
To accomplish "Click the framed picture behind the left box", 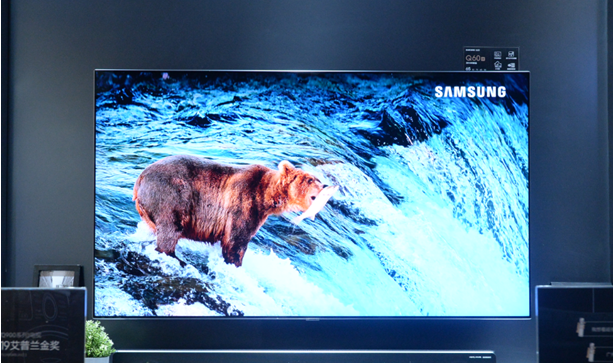I will tap(58, 276).
